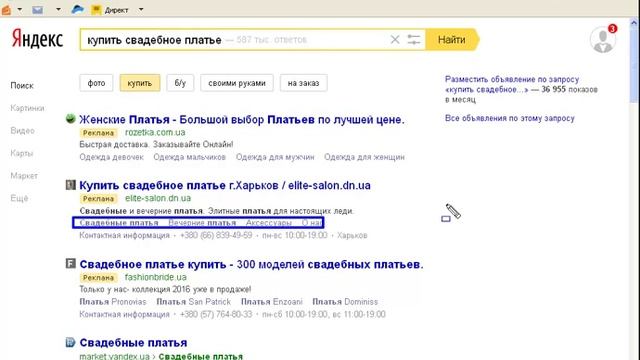
Task: Select the своими руками filter chip
Action: pyautogui.click(x=237, y=83)
